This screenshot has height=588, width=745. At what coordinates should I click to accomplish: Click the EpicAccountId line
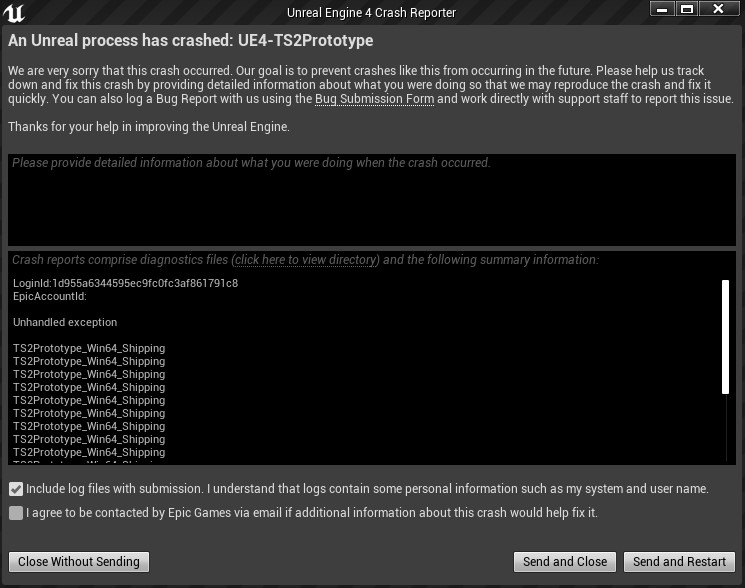tap(50, 296)
